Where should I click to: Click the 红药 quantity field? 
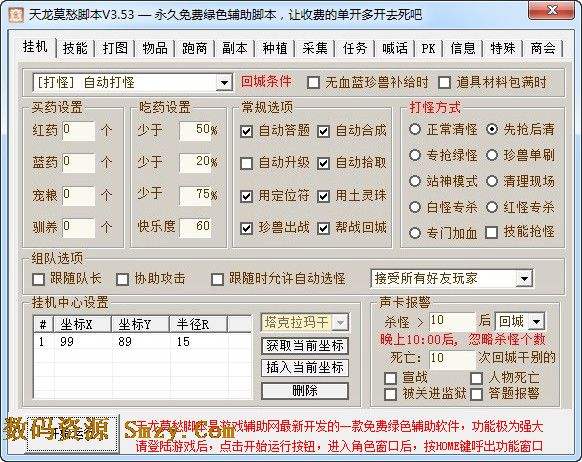pyautogui.click(x=79, y=131)
